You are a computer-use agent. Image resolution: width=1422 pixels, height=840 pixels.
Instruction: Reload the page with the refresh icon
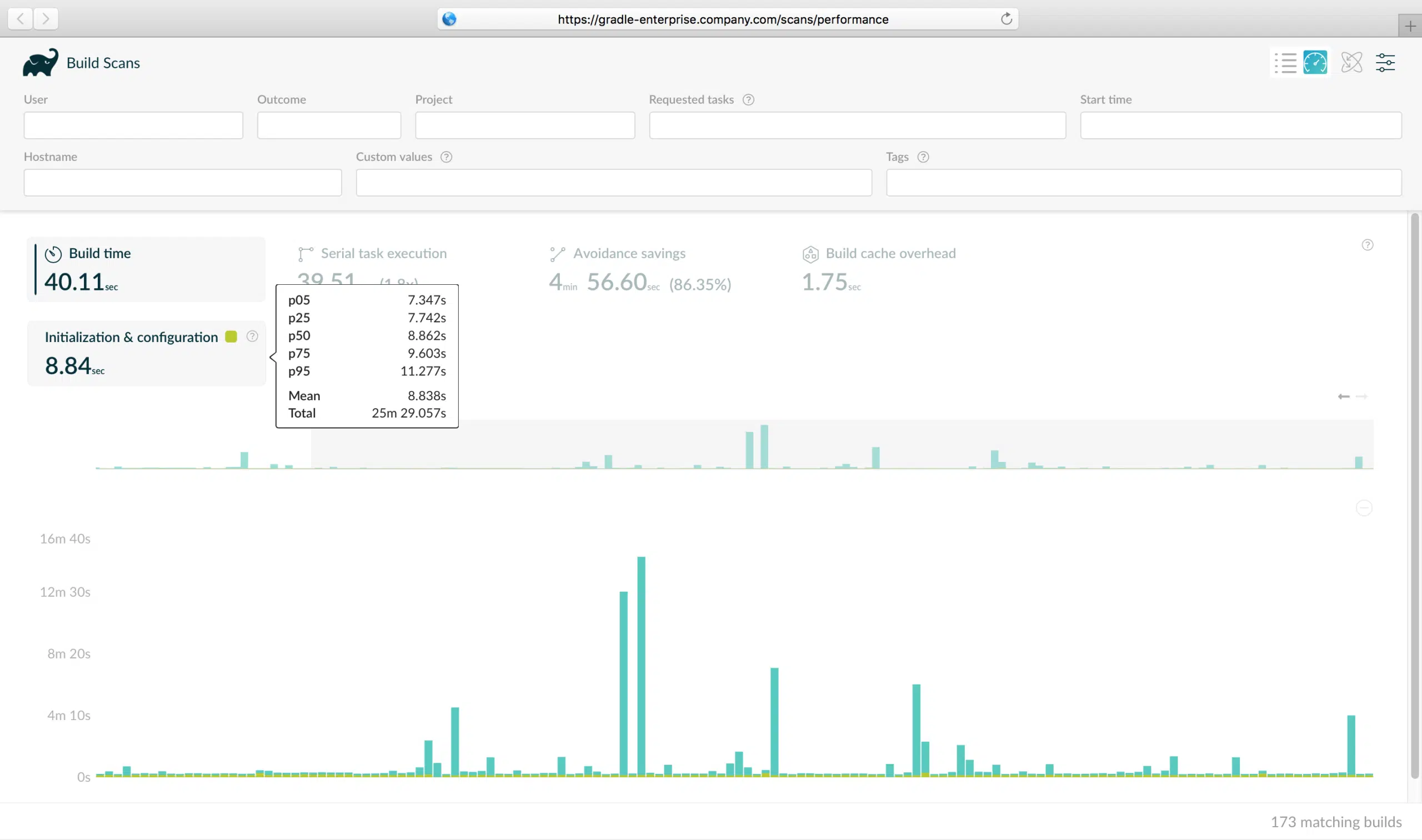point(1007,19)
